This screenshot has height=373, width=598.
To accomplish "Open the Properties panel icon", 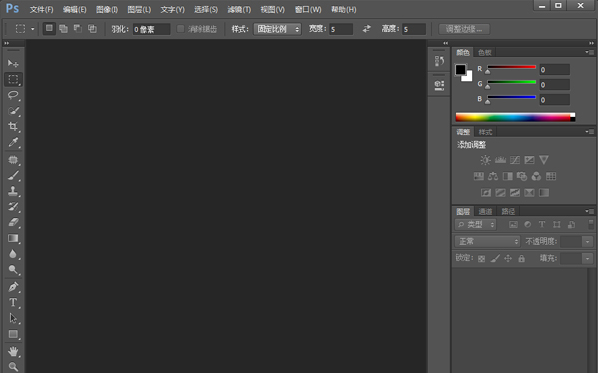I will click(439, 85).
